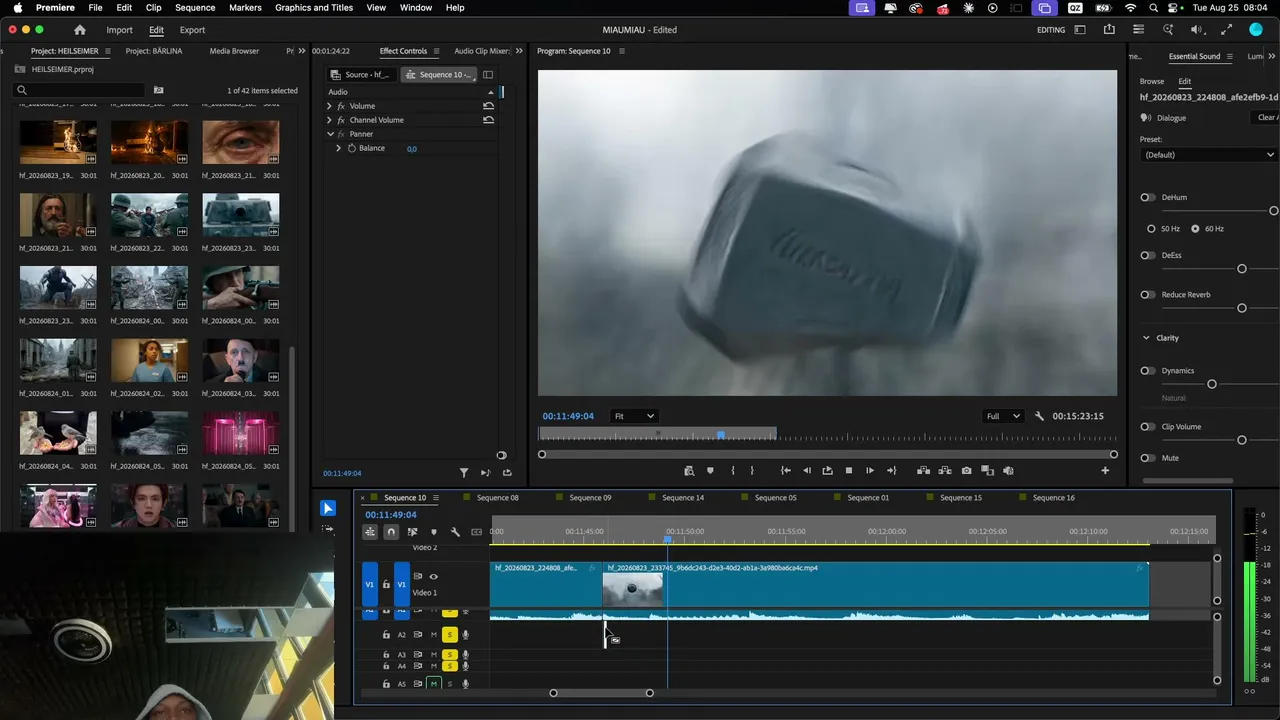Switch to the Sequence 14 timeline tab
Image resolution: width=1280 pixels, height=720 pixels.
point(683,498)
